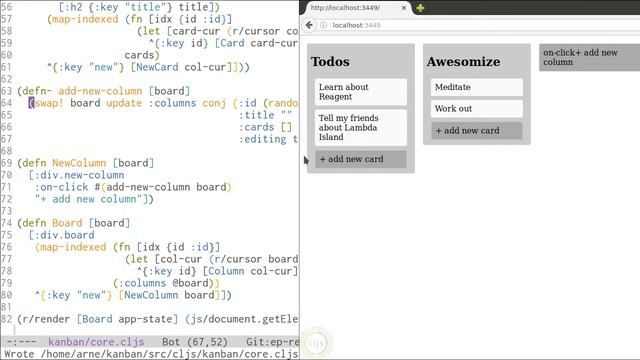The width and height of the screenshot is (640, 360).
Task: Click the :div.new-column line in editor
Action: click(76, 175)
